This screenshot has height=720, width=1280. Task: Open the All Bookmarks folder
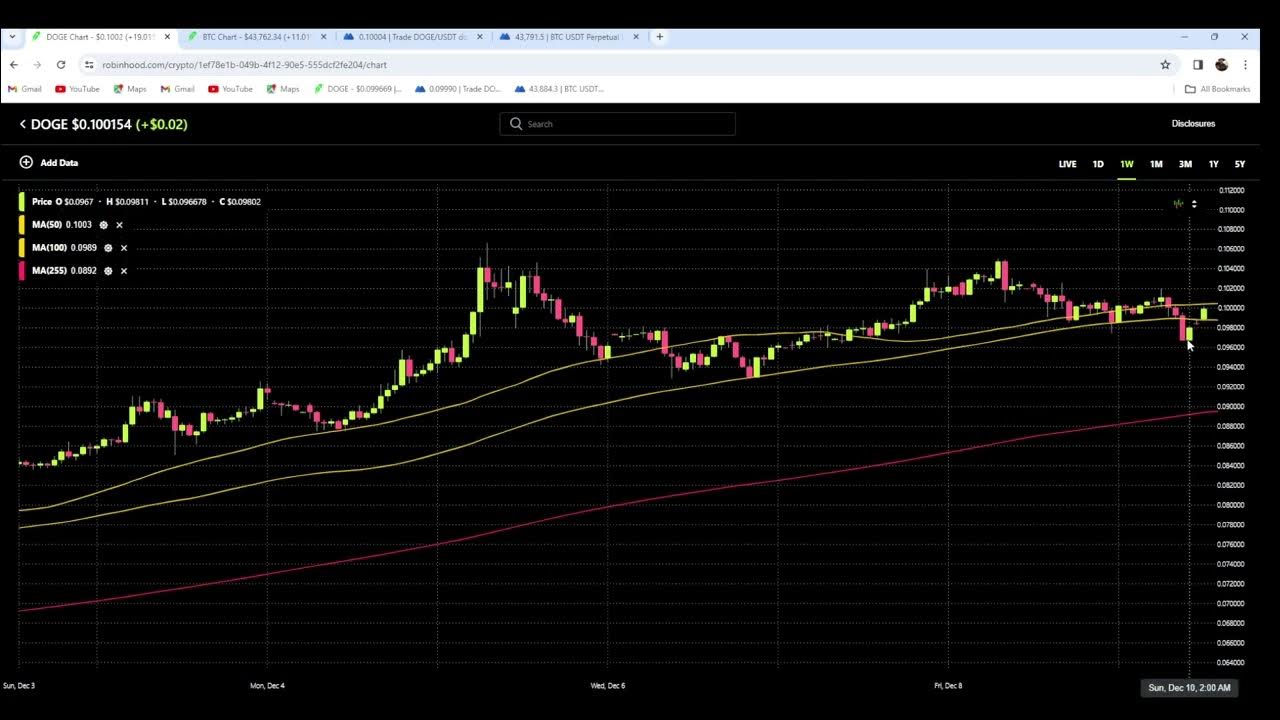pos(1217,89)
